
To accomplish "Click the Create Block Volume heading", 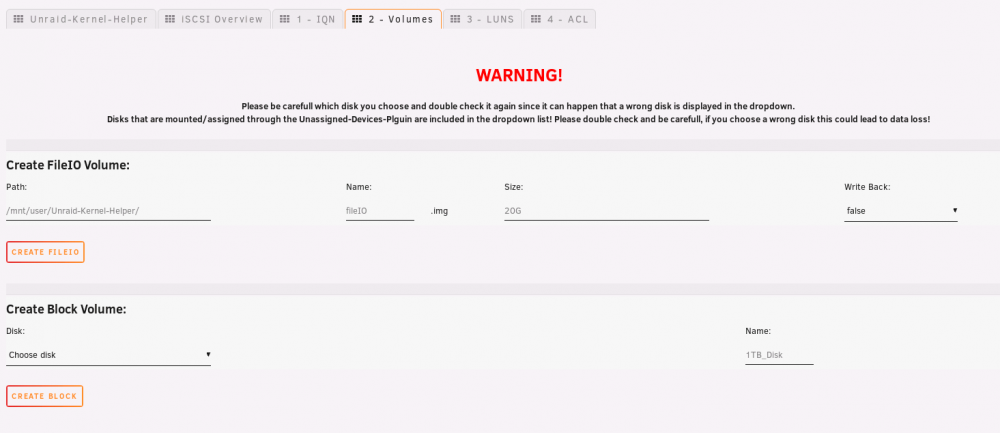I will (66, 309).
